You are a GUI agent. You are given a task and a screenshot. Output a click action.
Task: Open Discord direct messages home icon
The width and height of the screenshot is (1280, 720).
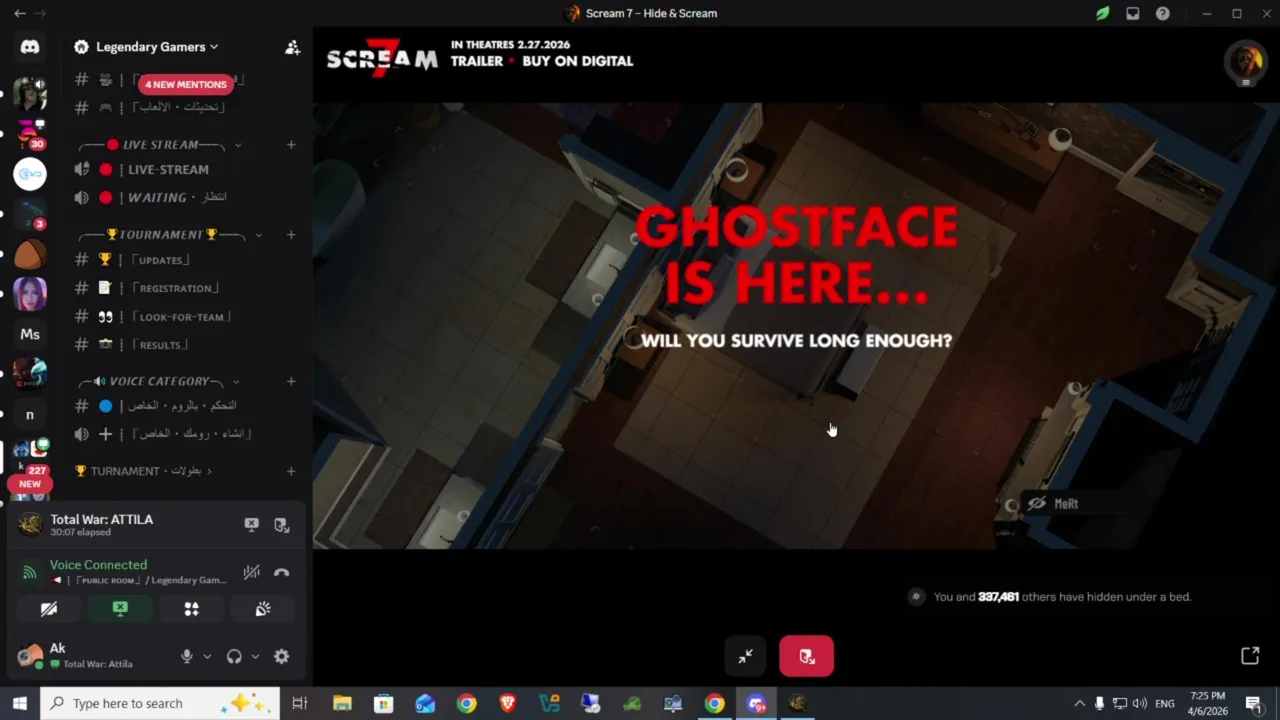pyautogui.click(x=30, y=47)
